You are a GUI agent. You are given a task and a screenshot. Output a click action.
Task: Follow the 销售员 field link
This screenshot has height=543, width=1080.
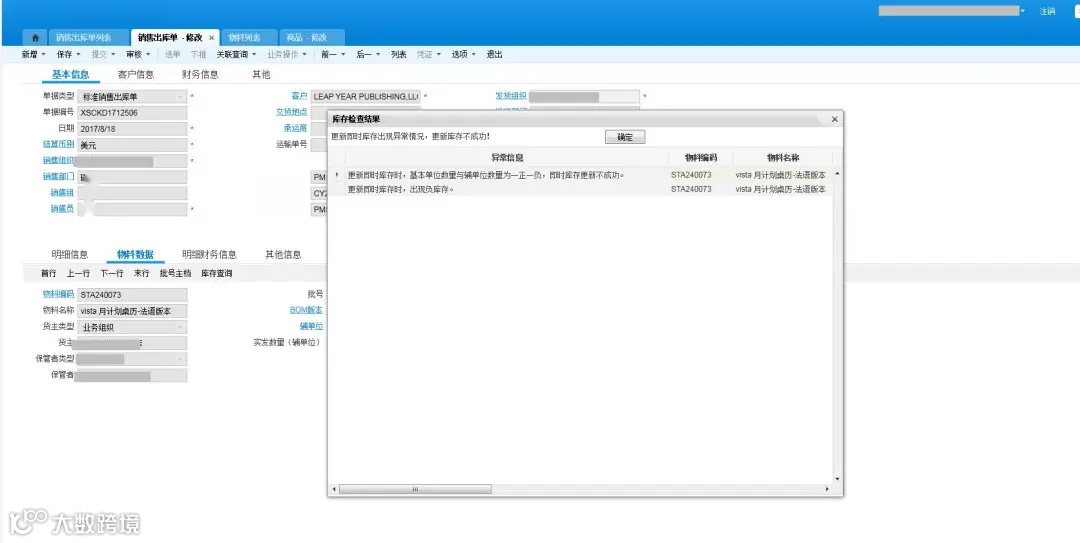61,209
